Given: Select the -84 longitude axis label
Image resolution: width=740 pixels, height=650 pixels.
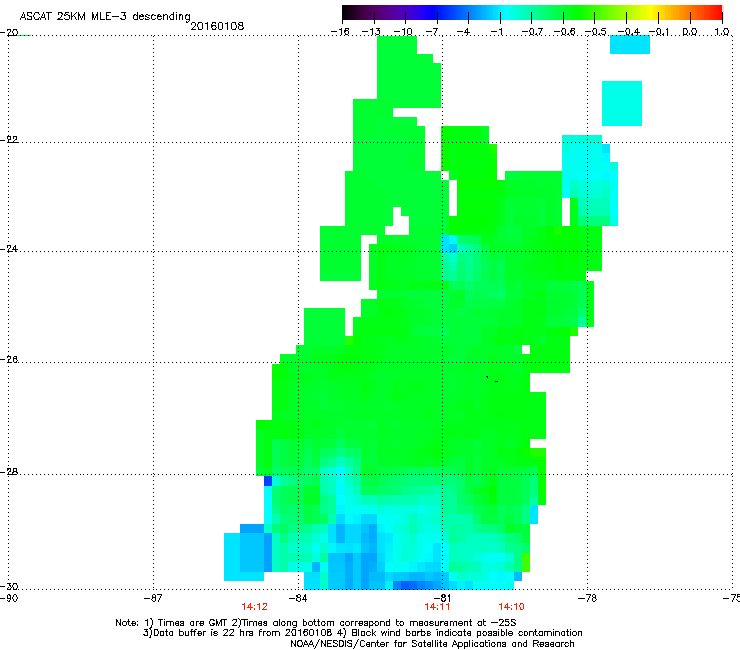Looking at the screenshot, I should [298, 598].
